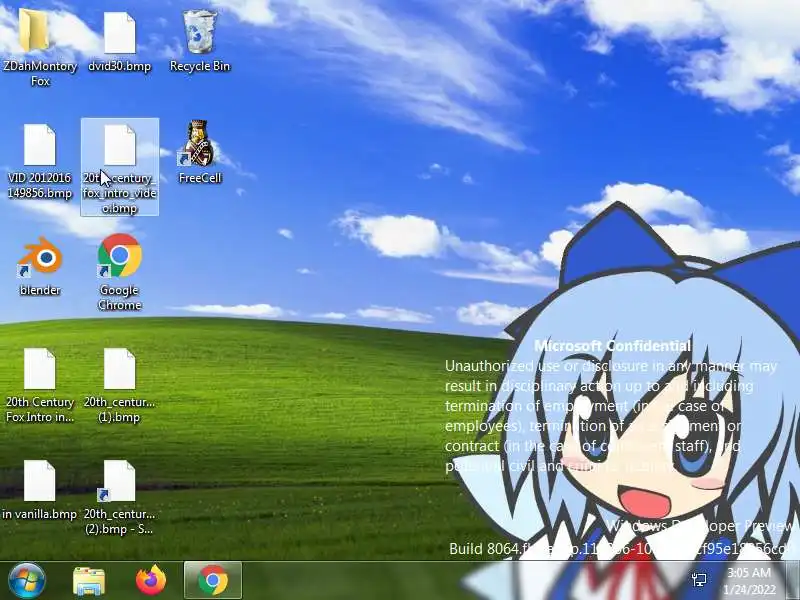Select the dvid30.bmp file icon
This screenshot has width=800, height=600.
(x=120, y=33)
